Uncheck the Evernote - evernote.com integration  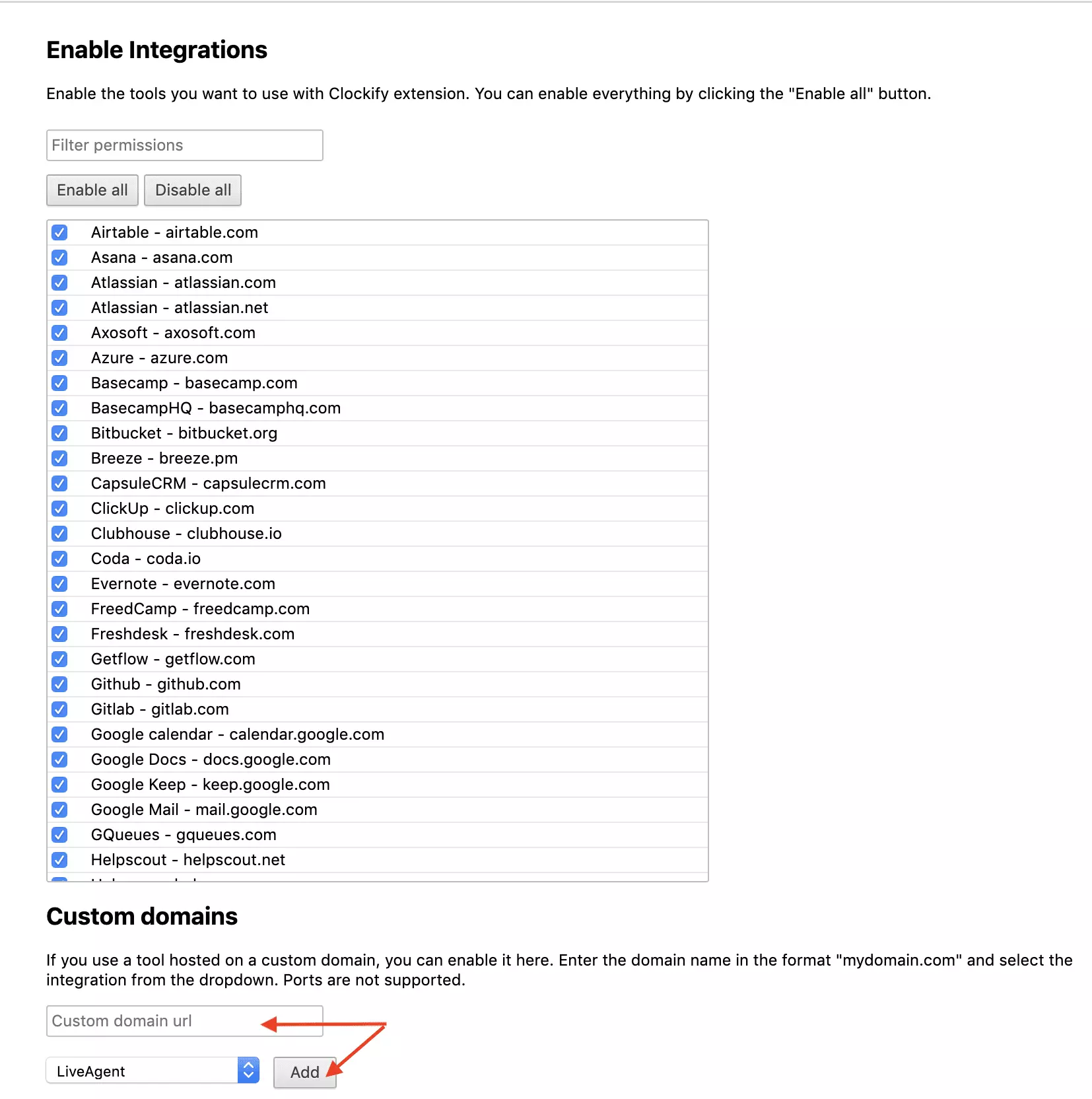[59, 584]
